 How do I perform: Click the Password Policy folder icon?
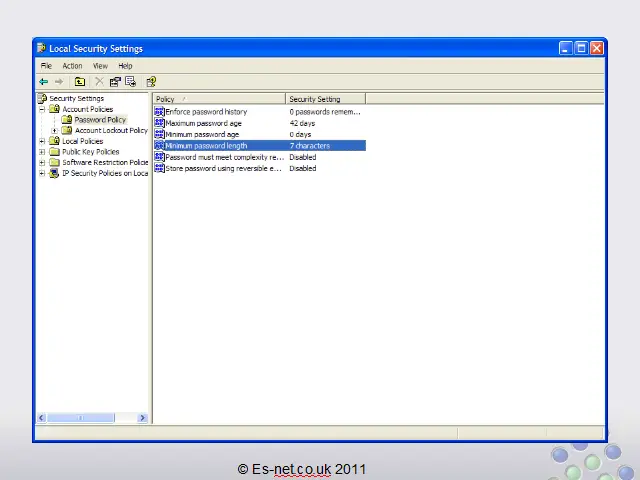[x=67, y=120]
